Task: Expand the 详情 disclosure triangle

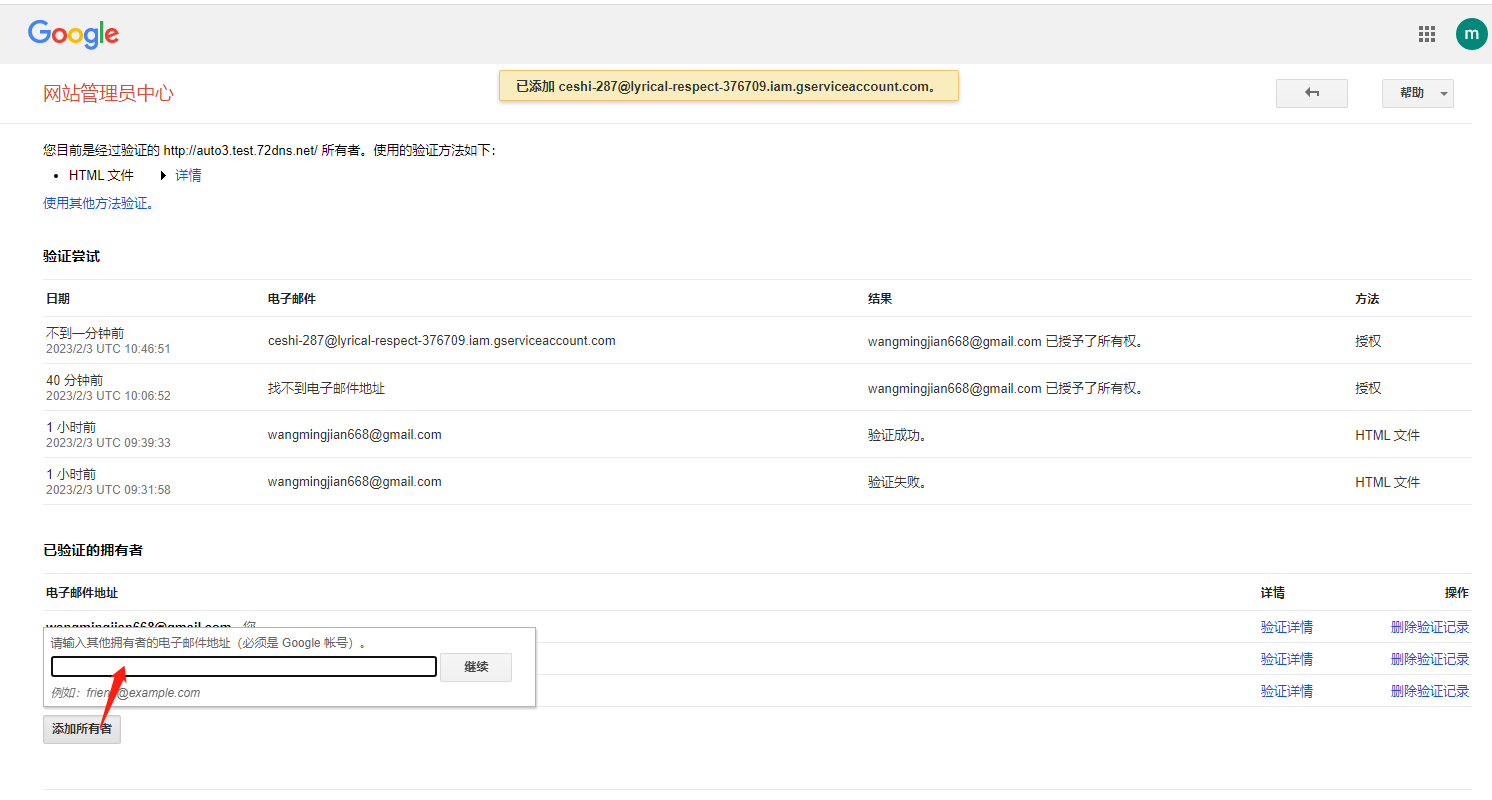Action: point(163,175)
